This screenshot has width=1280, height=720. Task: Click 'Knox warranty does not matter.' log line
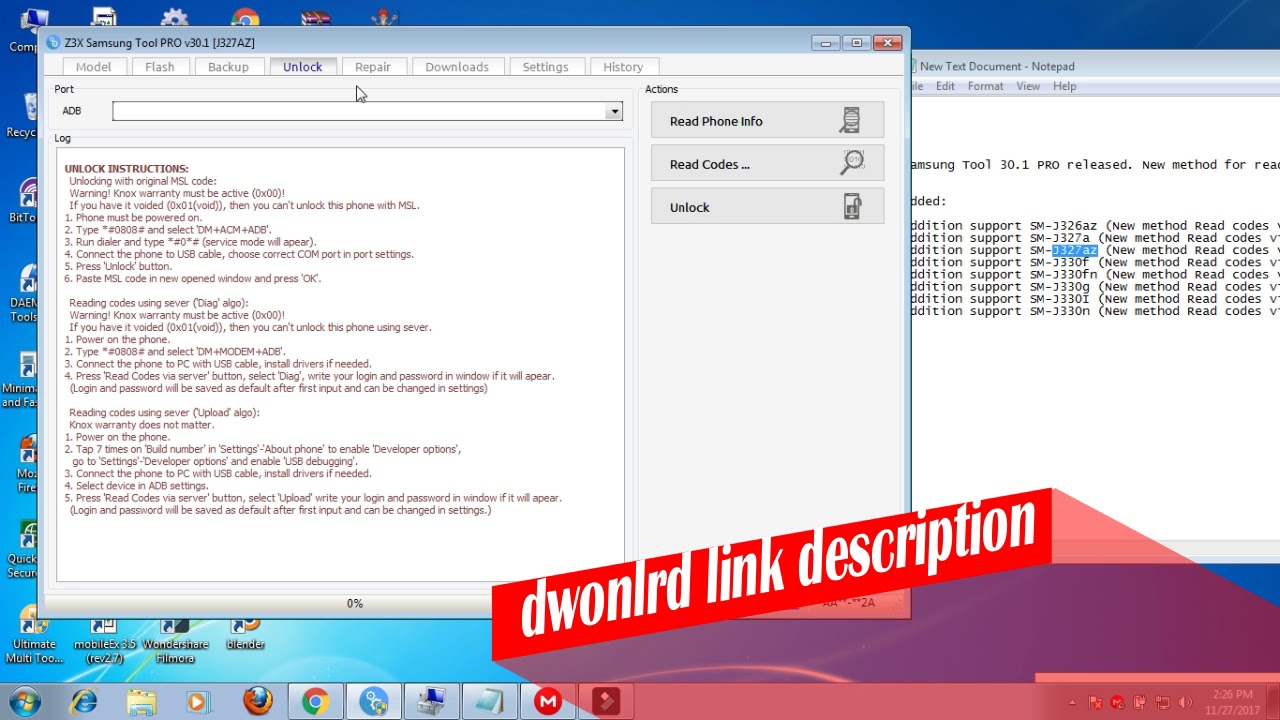click(x=141, y=425)
